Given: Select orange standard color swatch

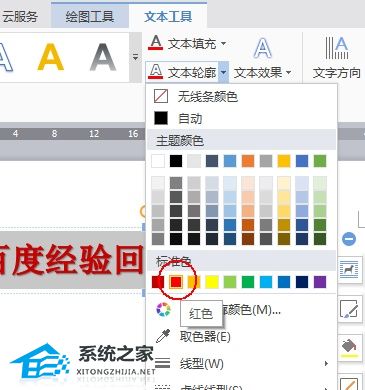Looking at the screenshot, I should [194, 282].
